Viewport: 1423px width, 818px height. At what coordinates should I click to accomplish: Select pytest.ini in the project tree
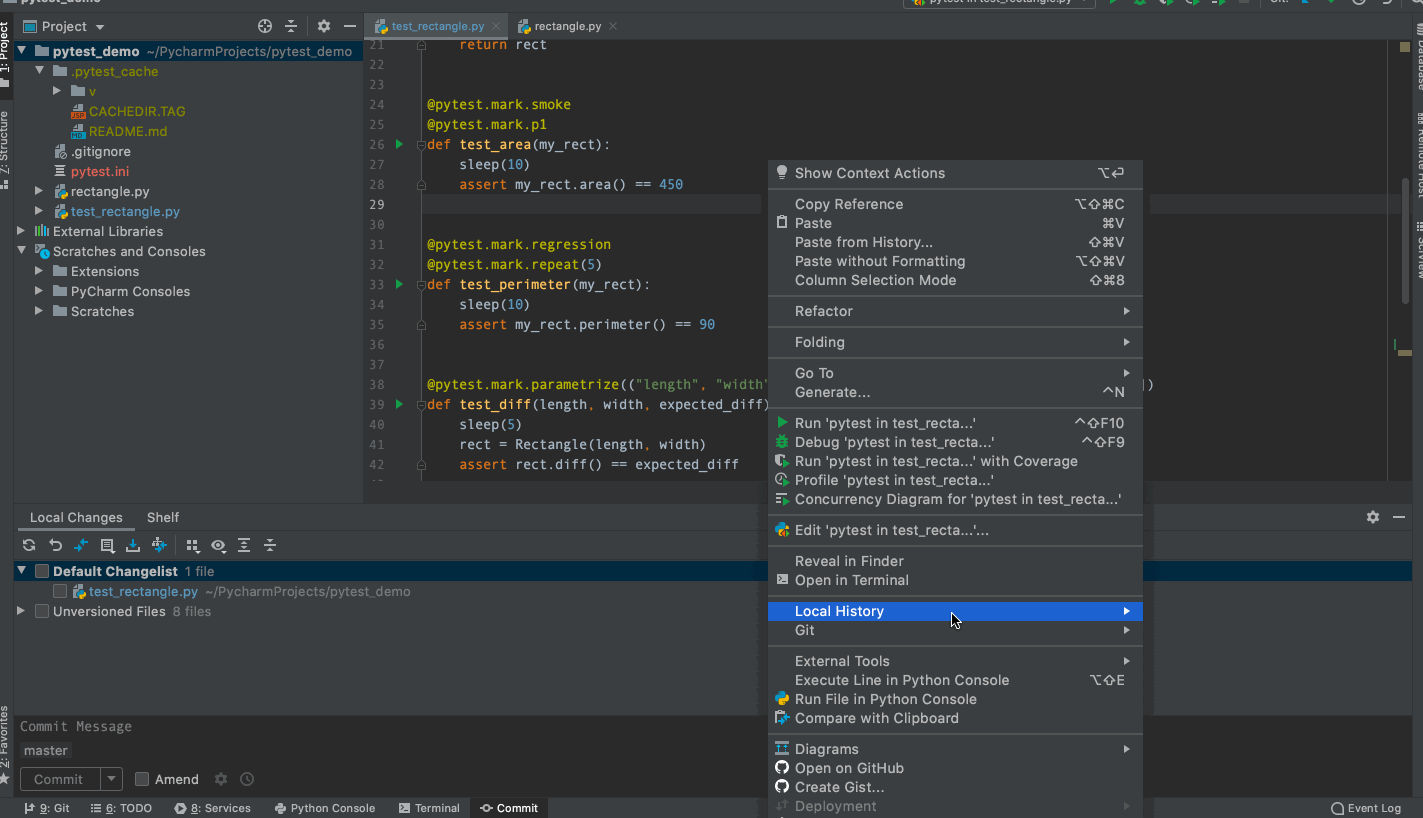pyautogui.click(x=100, y=171)
